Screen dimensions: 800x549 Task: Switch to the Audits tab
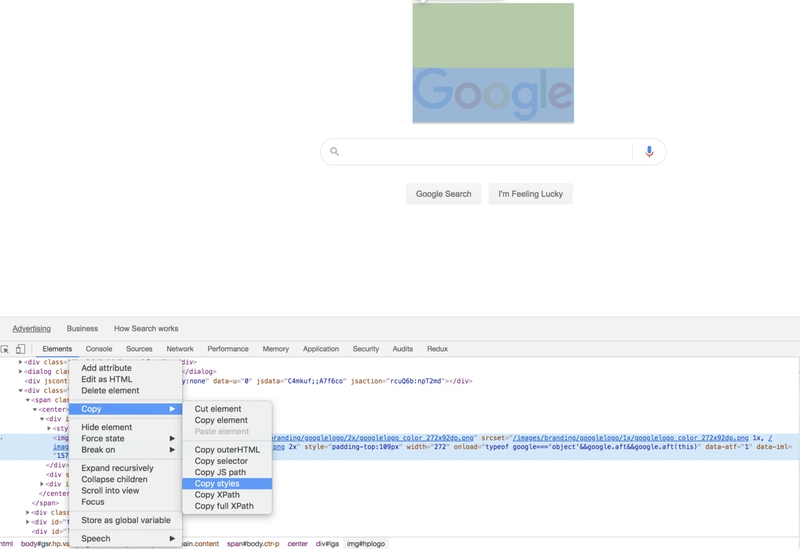pos(403,349)
